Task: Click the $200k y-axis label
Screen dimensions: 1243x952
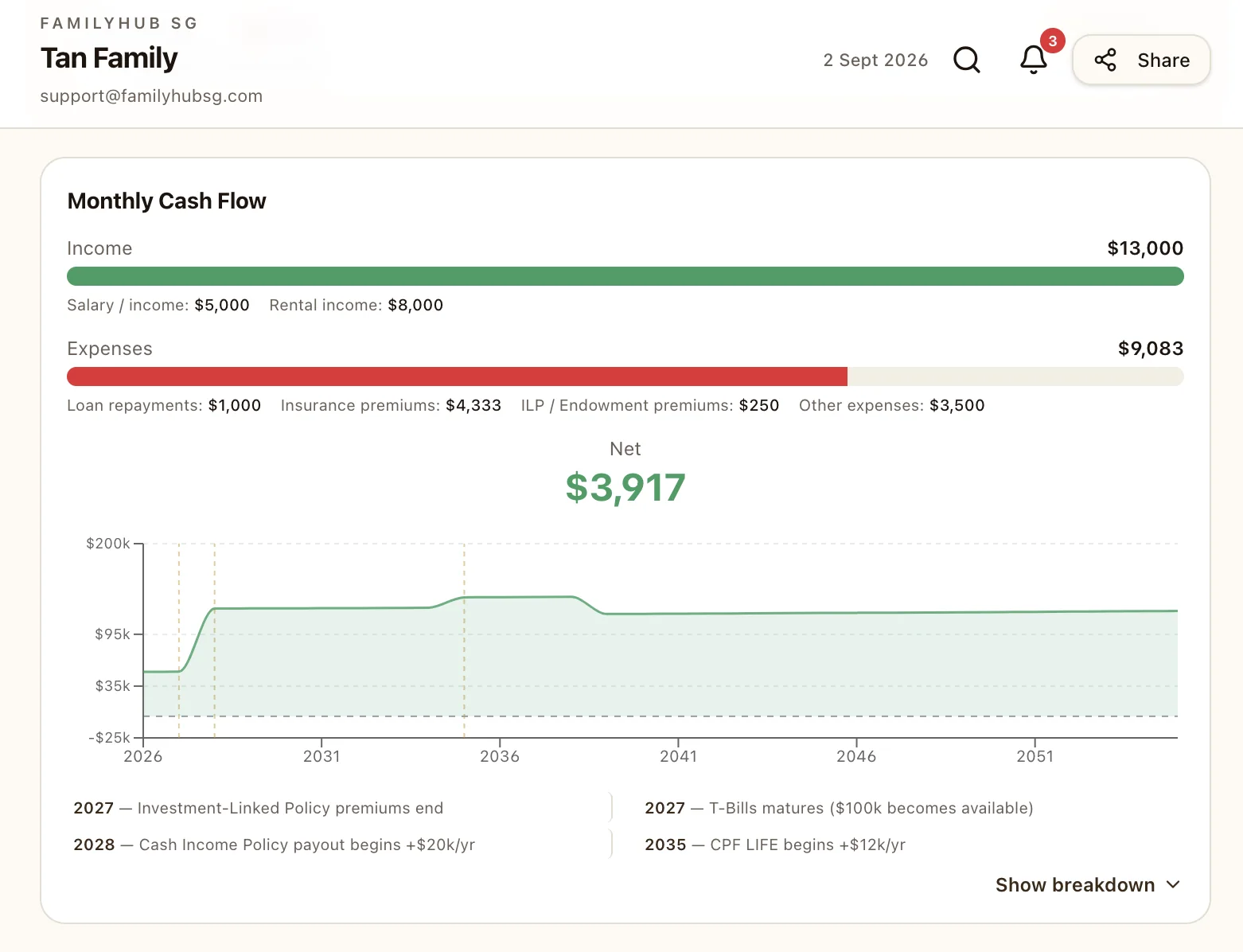Action: click(x=108, y=544)
